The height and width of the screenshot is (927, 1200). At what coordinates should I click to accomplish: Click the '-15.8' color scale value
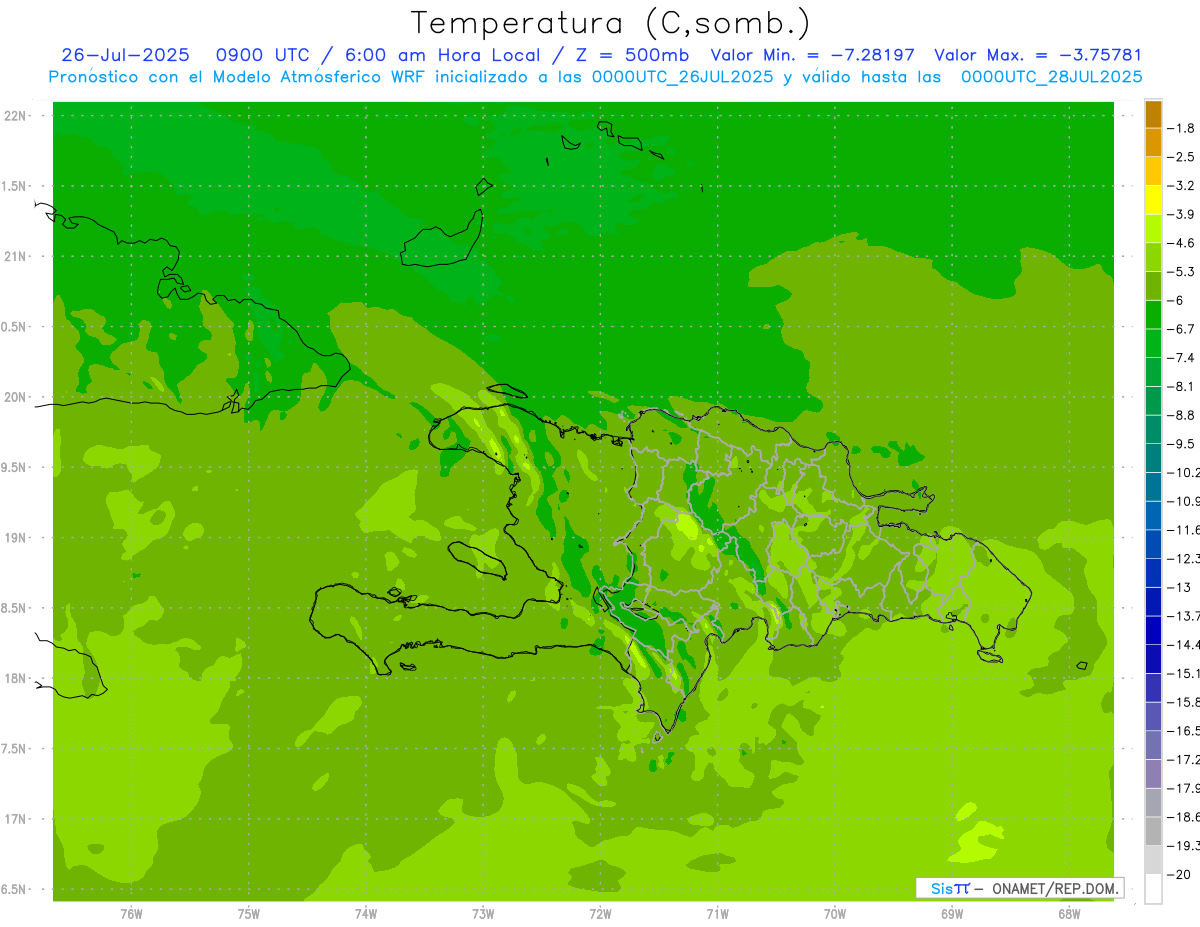click(x=1184, y=702)
